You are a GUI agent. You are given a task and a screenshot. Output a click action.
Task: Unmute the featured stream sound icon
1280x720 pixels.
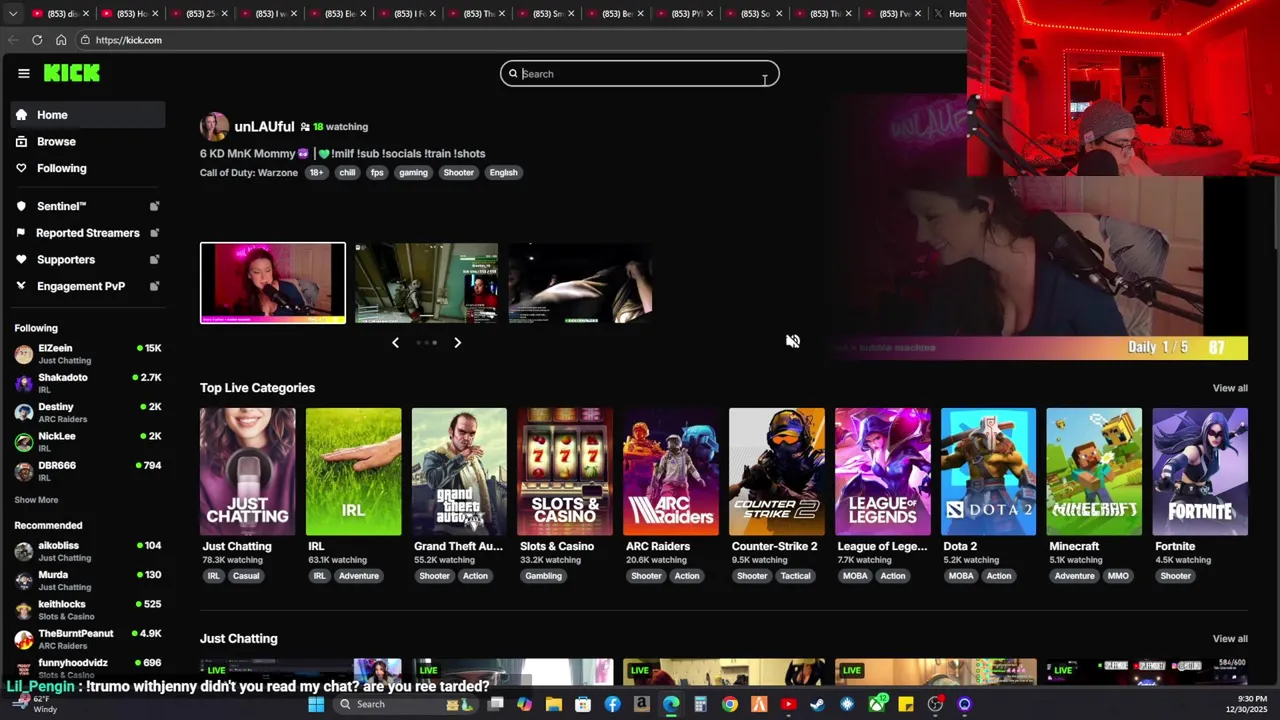click(792, 341)
